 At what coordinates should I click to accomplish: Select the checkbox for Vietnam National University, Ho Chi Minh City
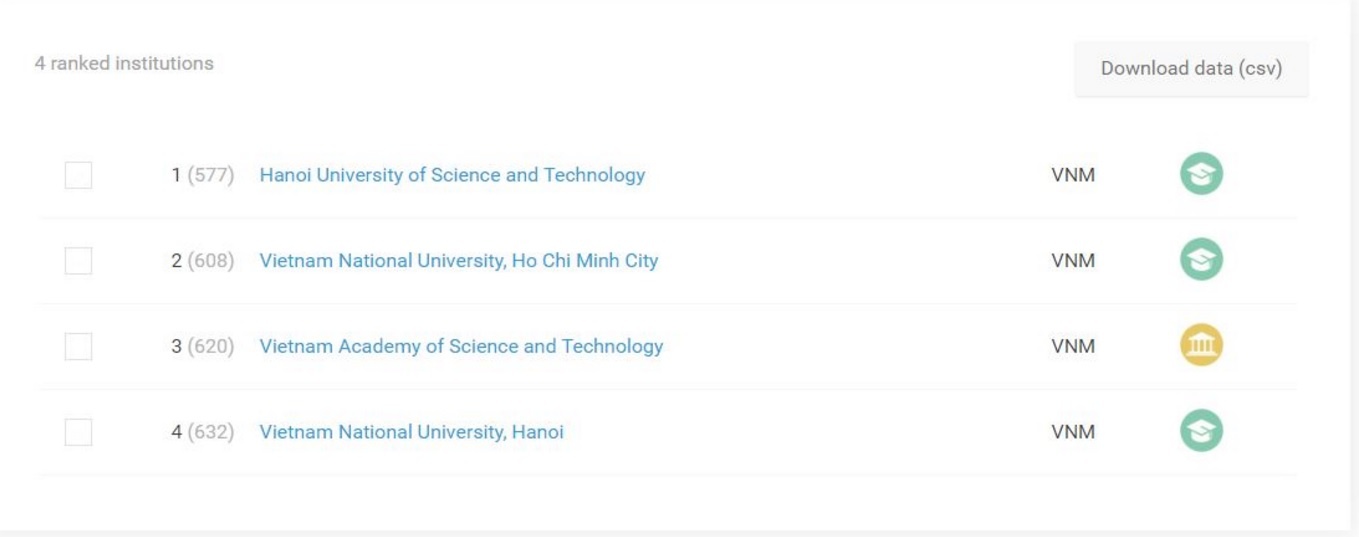[78, 261]
